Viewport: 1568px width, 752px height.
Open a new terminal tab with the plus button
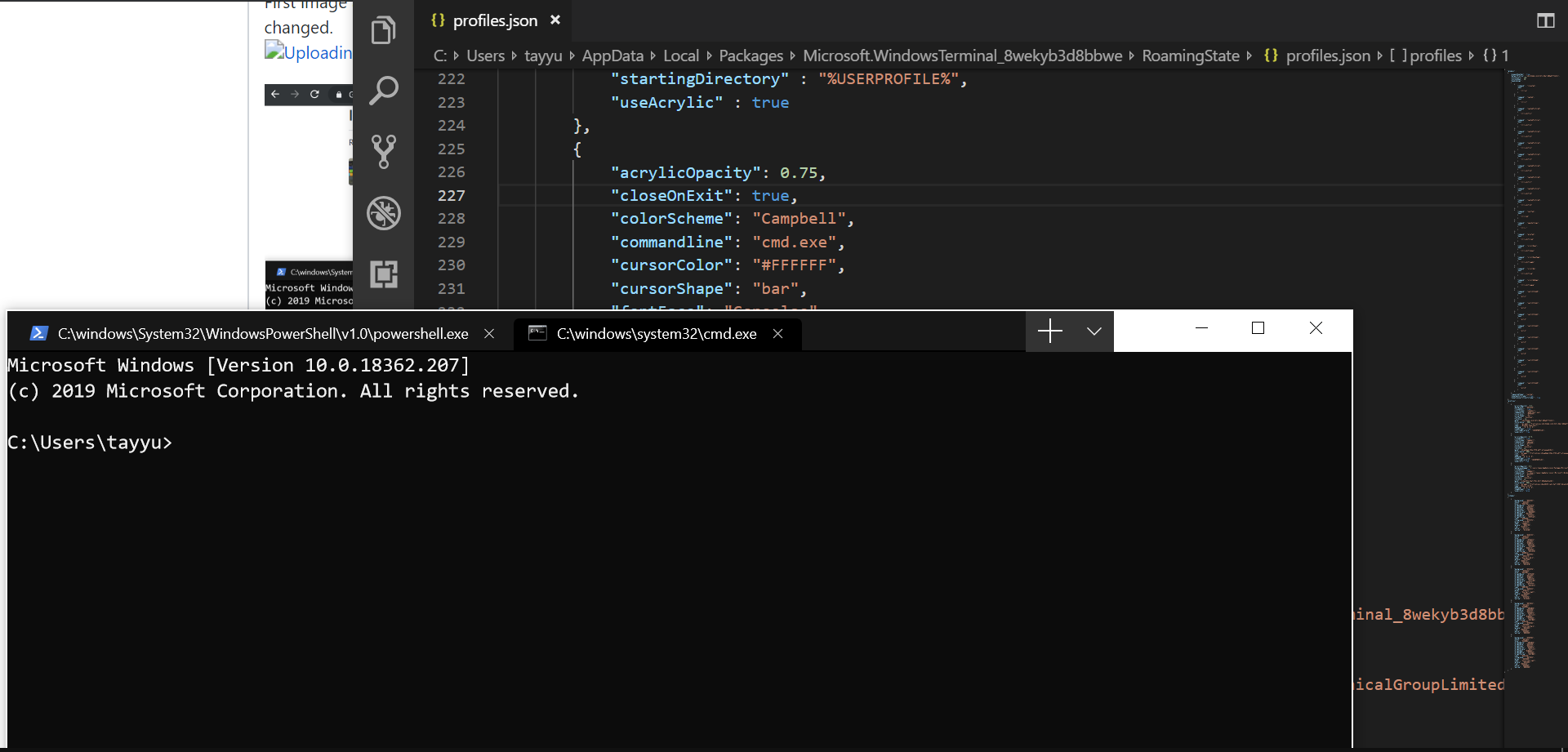tap(1049, 331)
